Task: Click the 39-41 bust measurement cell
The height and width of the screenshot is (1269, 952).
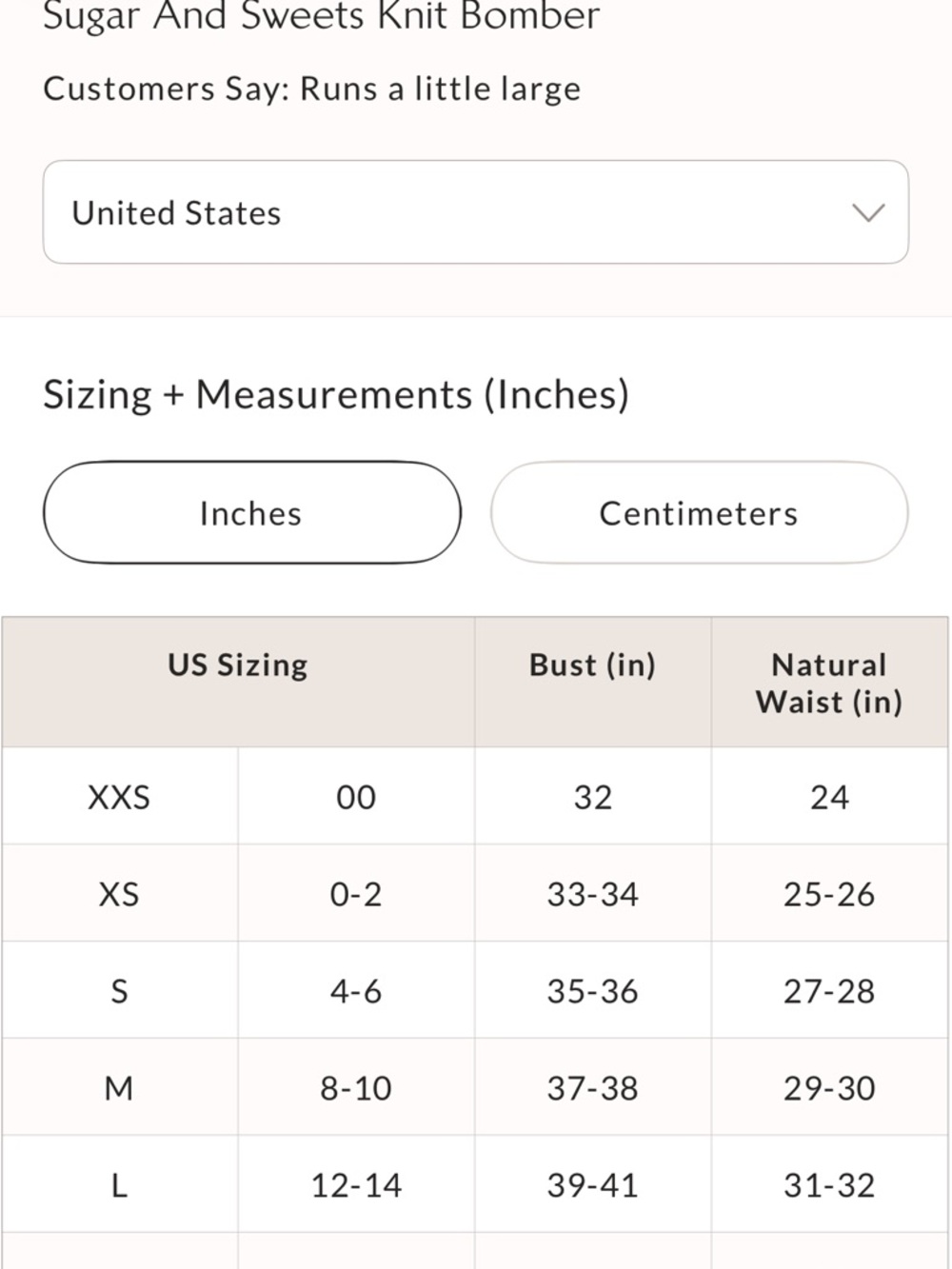Action: (x=593, y=1185)
